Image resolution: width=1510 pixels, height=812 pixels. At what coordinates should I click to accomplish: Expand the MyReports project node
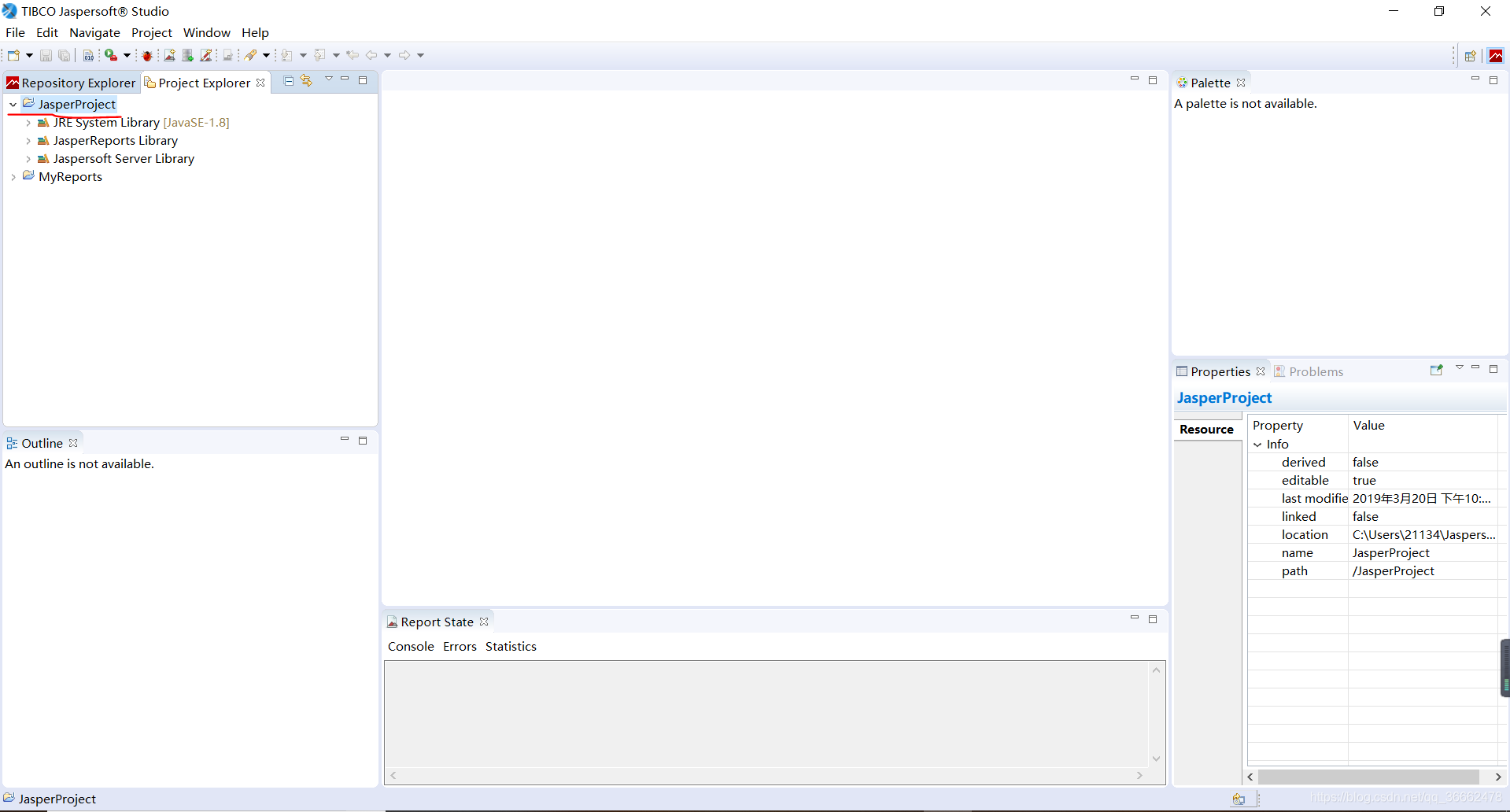[13, 177]
